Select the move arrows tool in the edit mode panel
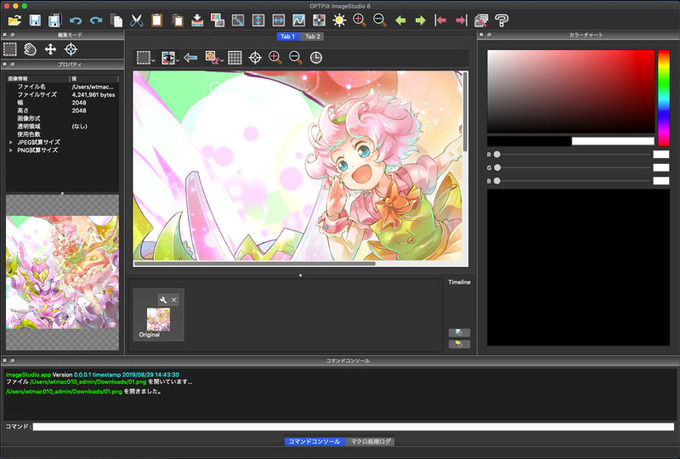The image size is (680, 459). point(50,49)
